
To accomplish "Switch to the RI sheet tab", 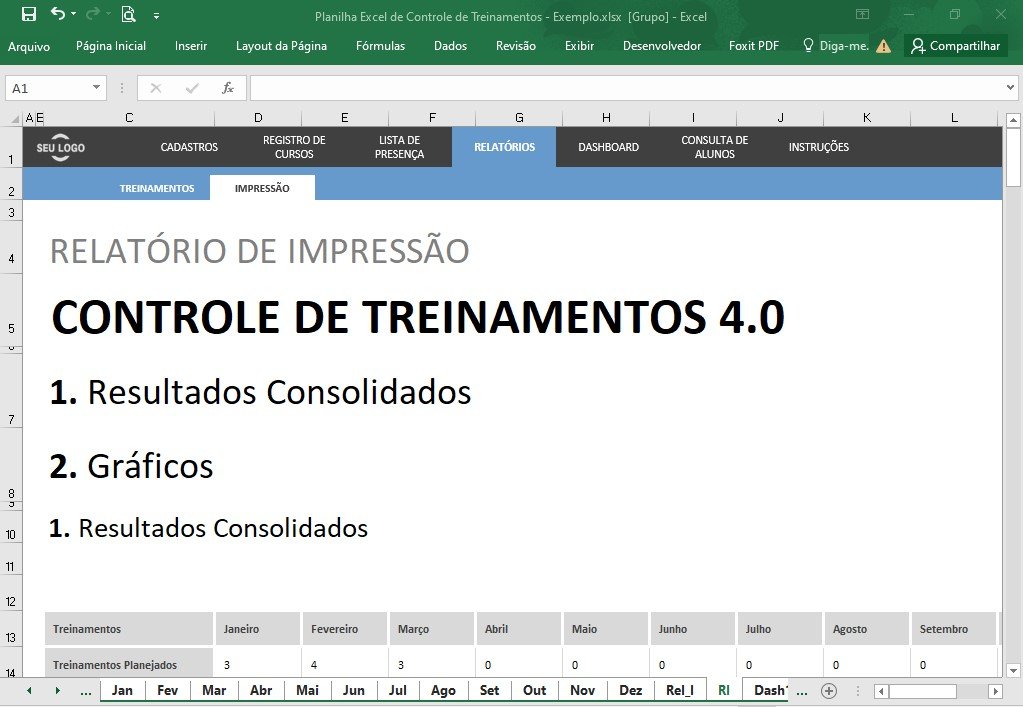I will (724, 691).
